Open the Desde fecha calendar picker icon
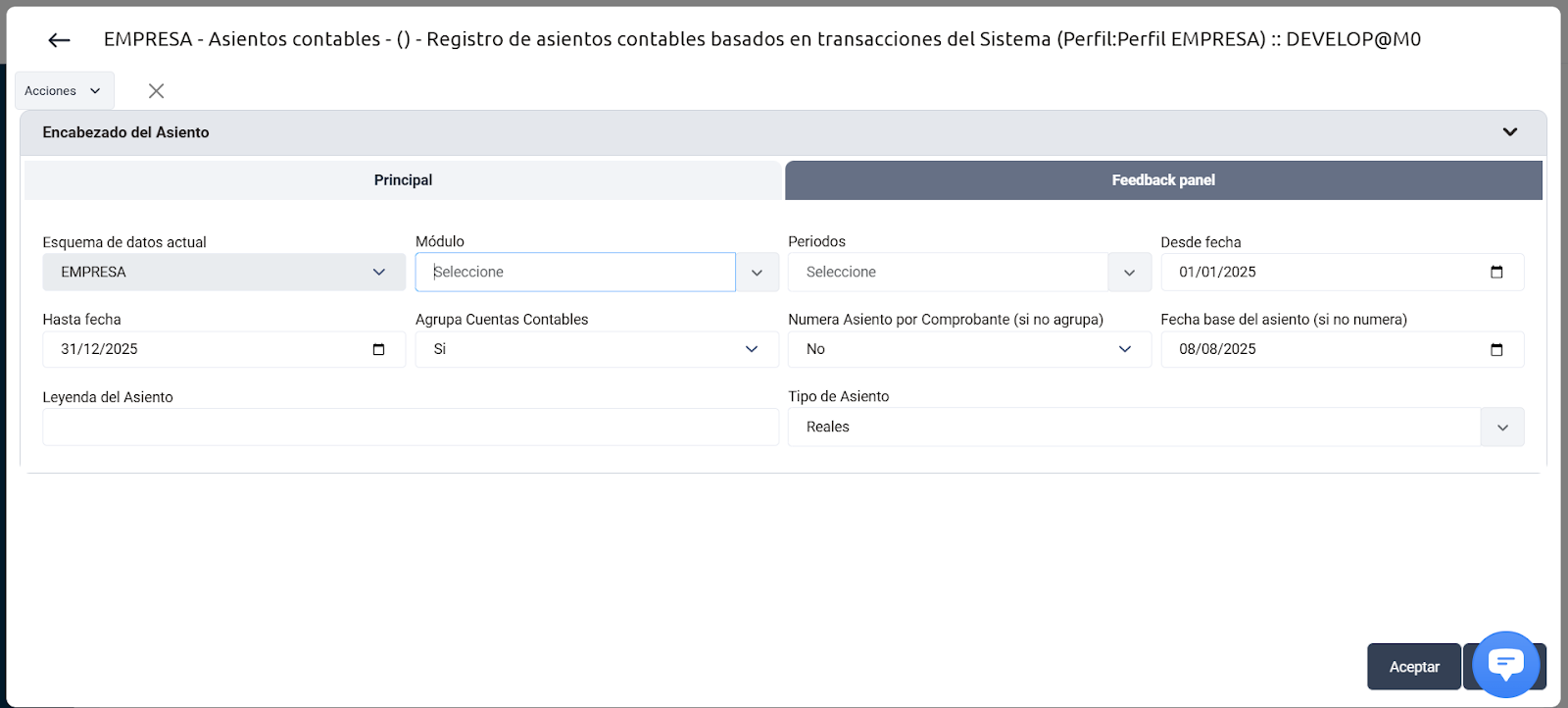This screenshot has height=708, width=1568. coord(1496,272)
